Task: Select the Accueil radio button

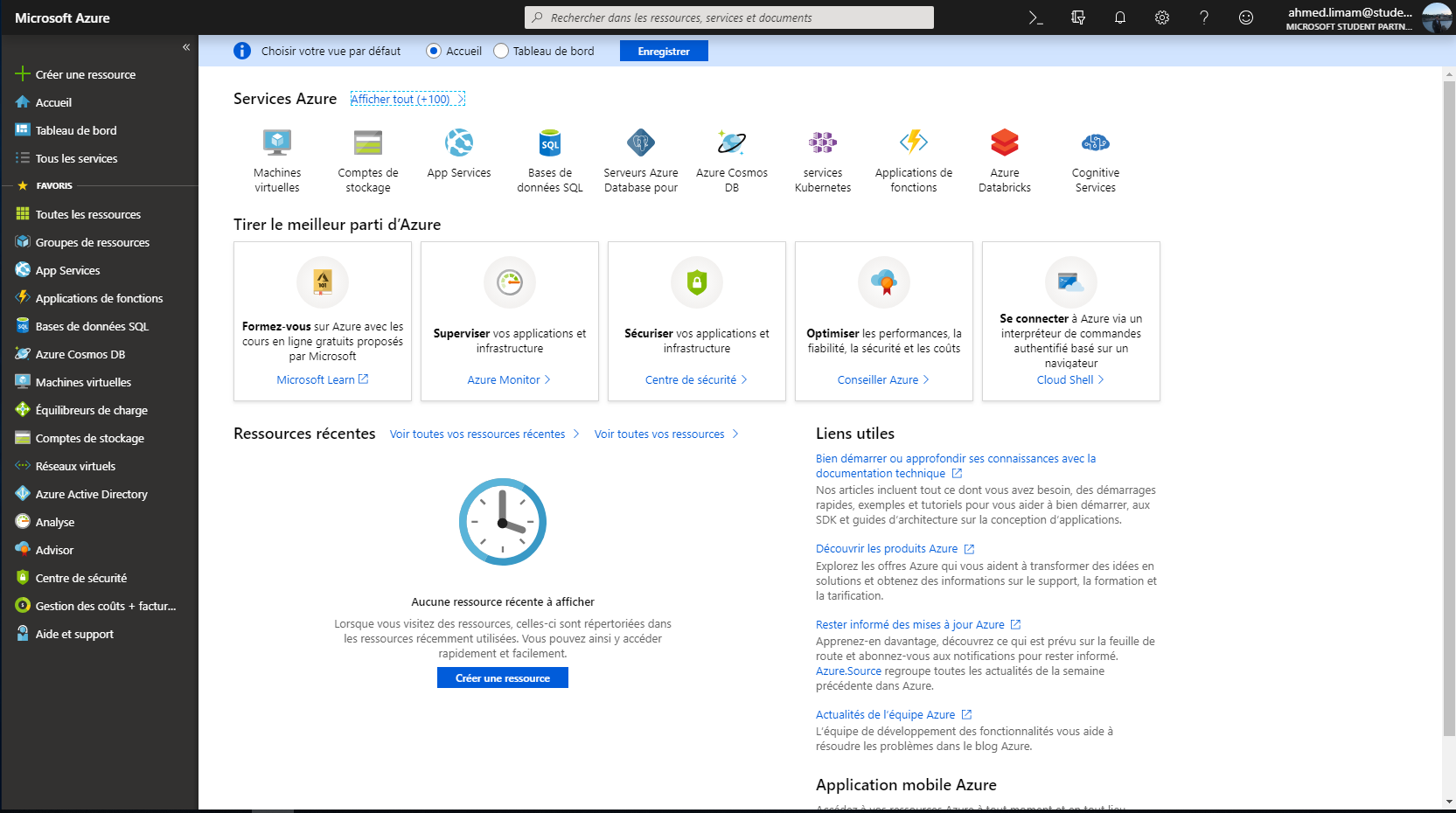Action: 434,51
